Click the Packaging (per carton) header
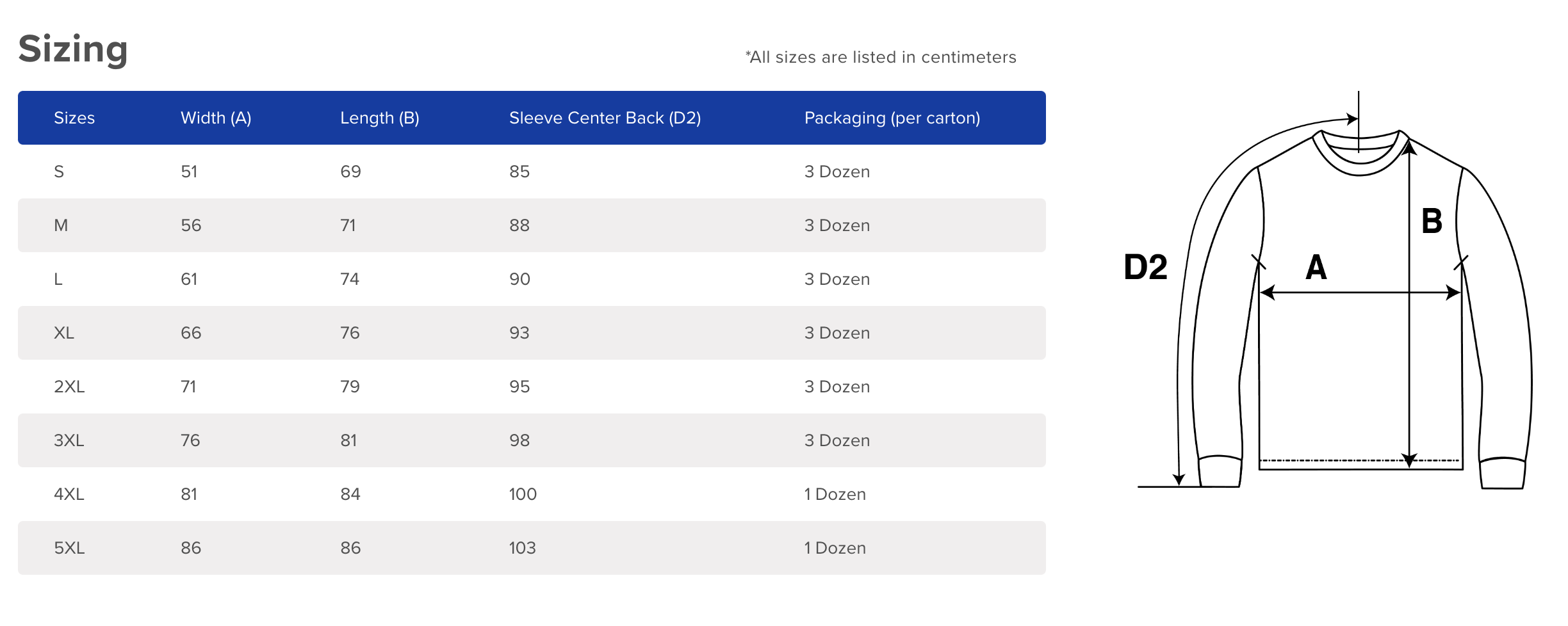Screen dimensions: 1568x626 point(892,118)
